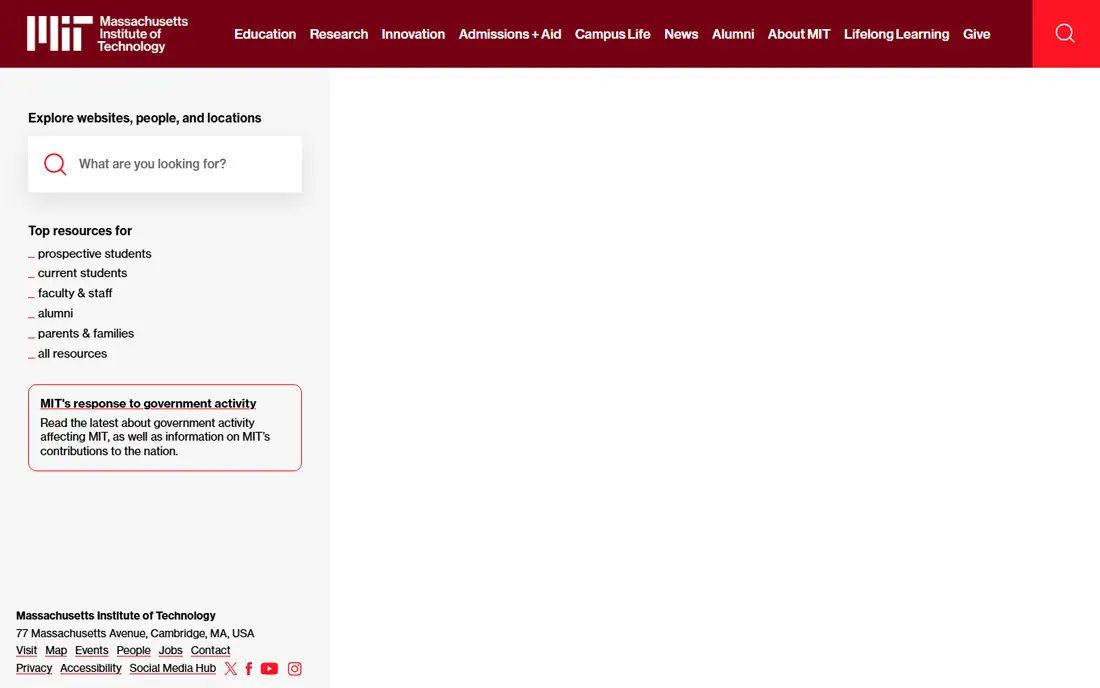Viewport: 1100px width, 688px height.
Task: Follow the Map footer link
Action: 56,650
